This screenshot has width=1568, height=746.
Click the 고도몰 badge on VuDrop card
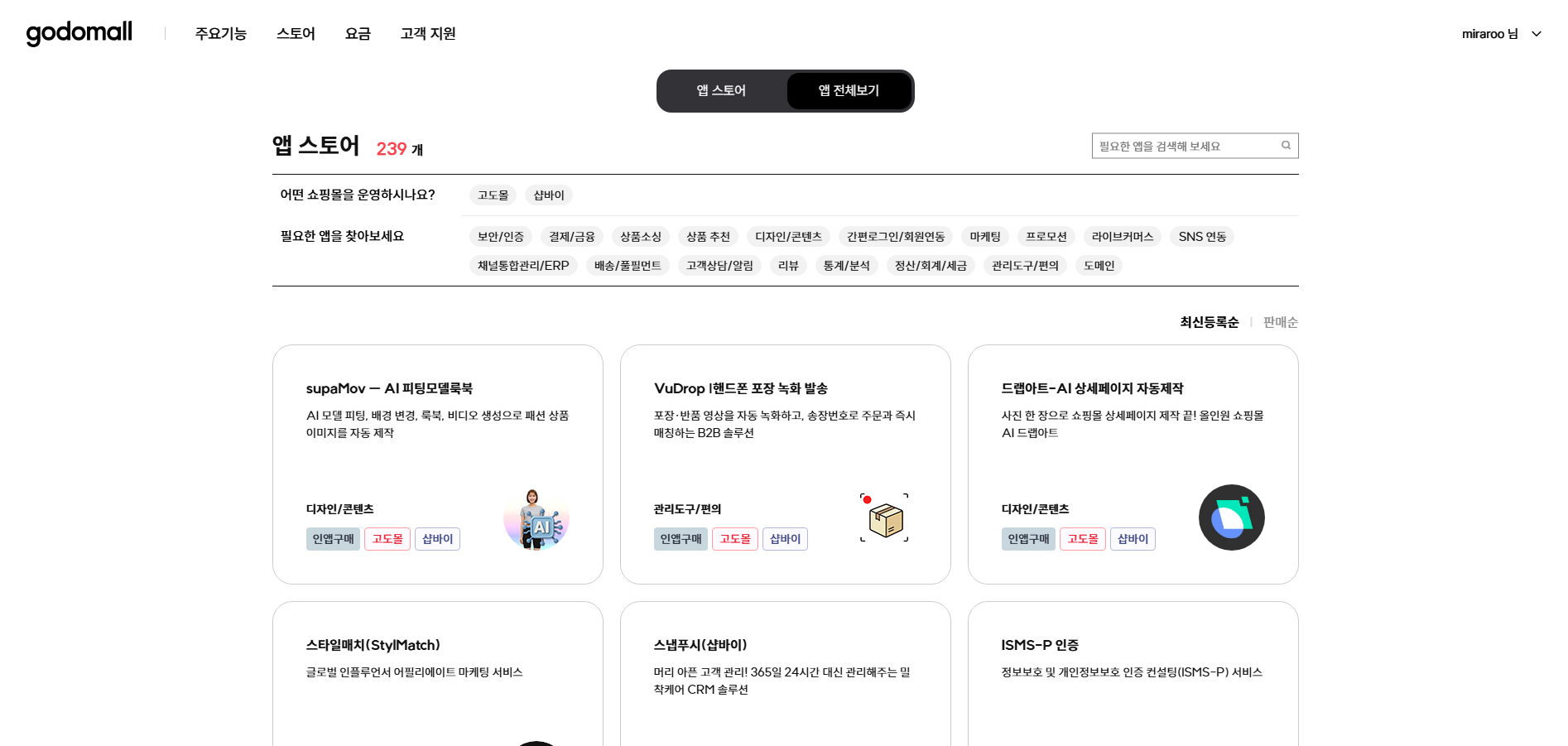pos(734,538)
